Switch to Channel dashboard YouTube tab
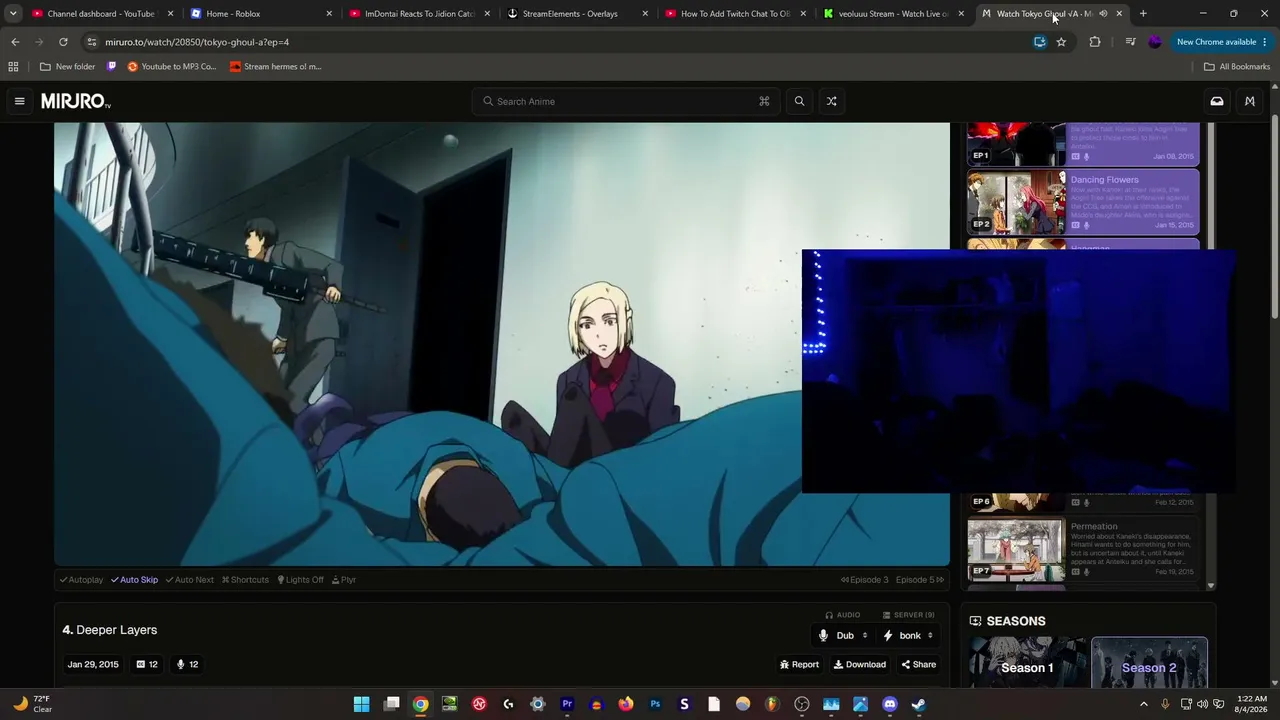Viewport: 1280px width, 720px height. pos(103,14)
